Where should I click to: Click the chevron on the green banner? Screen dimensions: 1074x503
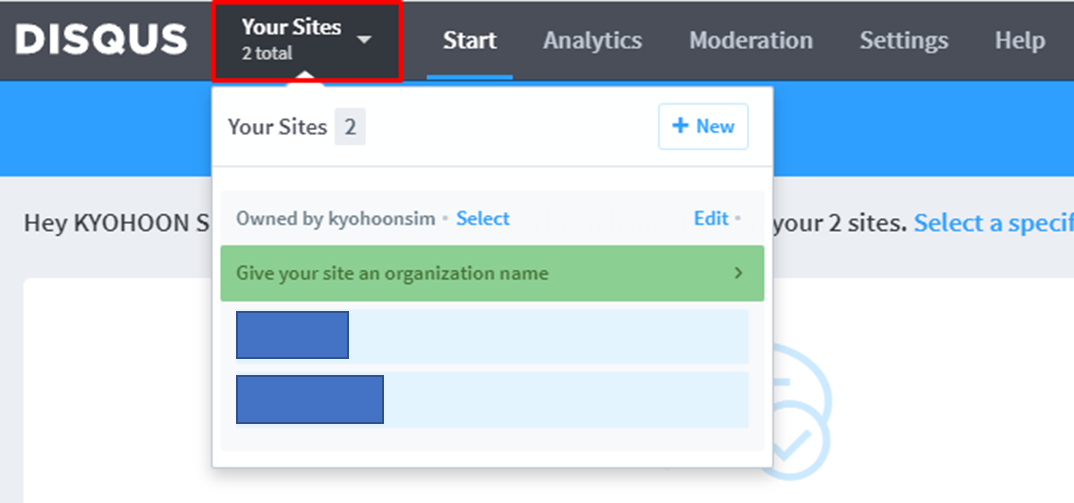(738, 273)
